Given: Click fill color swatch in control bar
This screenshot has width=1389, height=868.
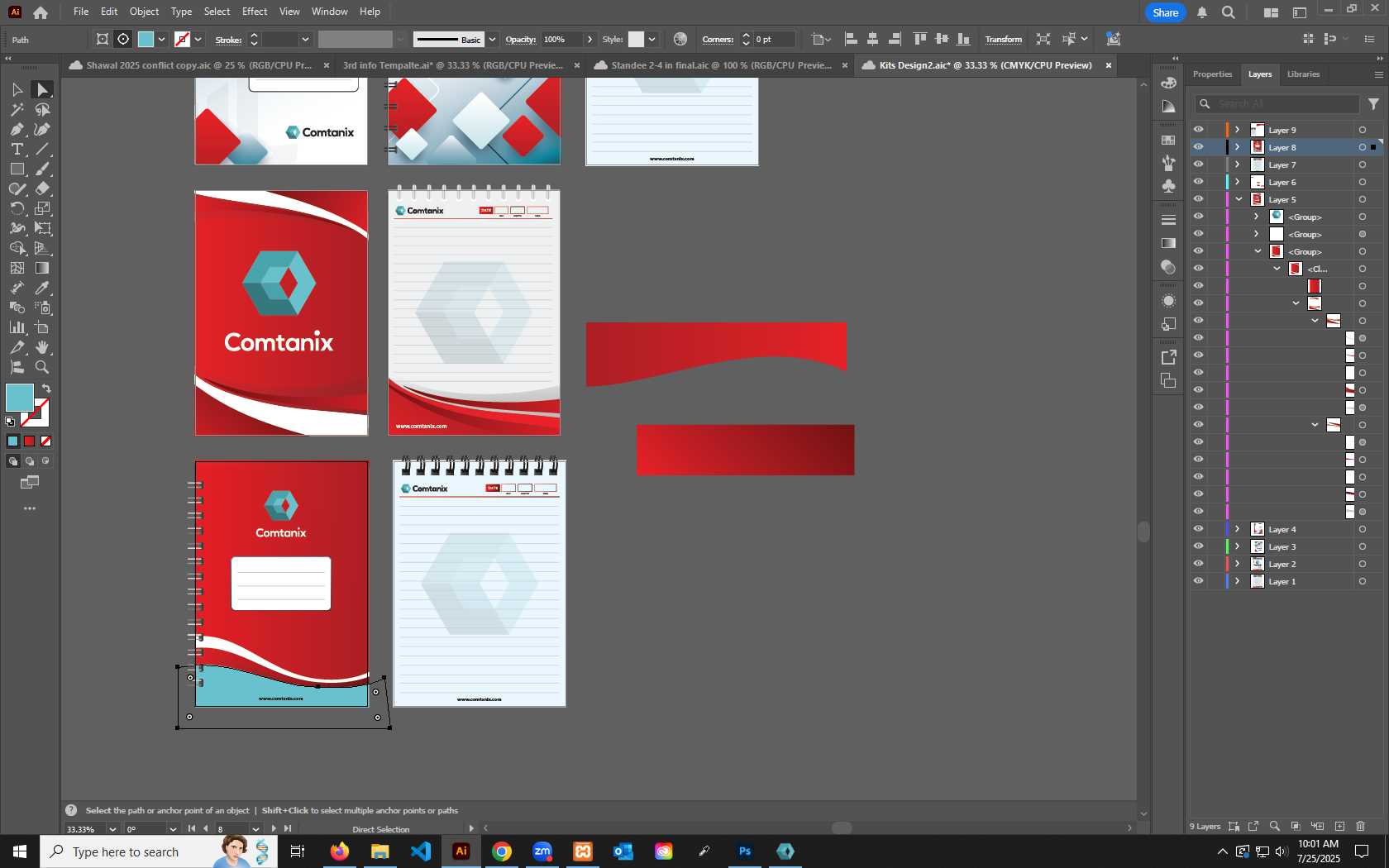Looking at the screenshot, I should [146, 39].
